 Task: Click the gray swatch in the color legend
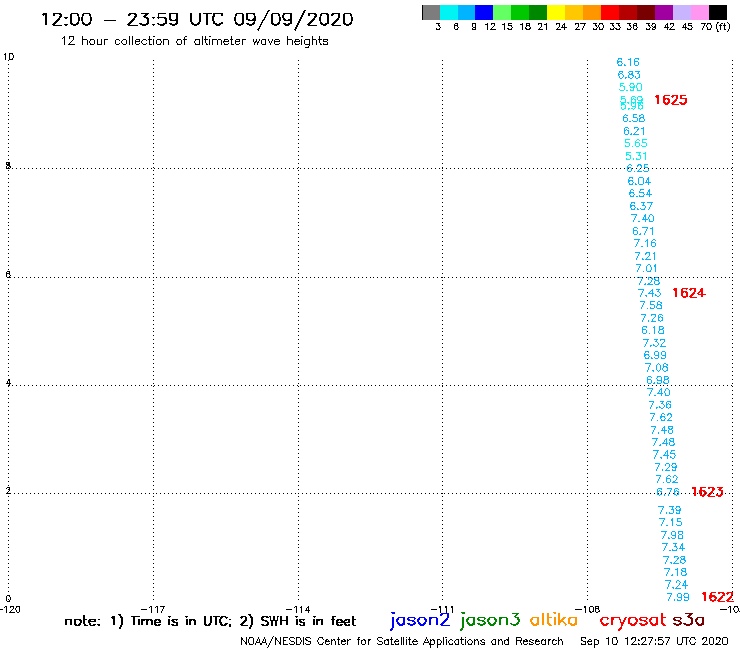431,12
